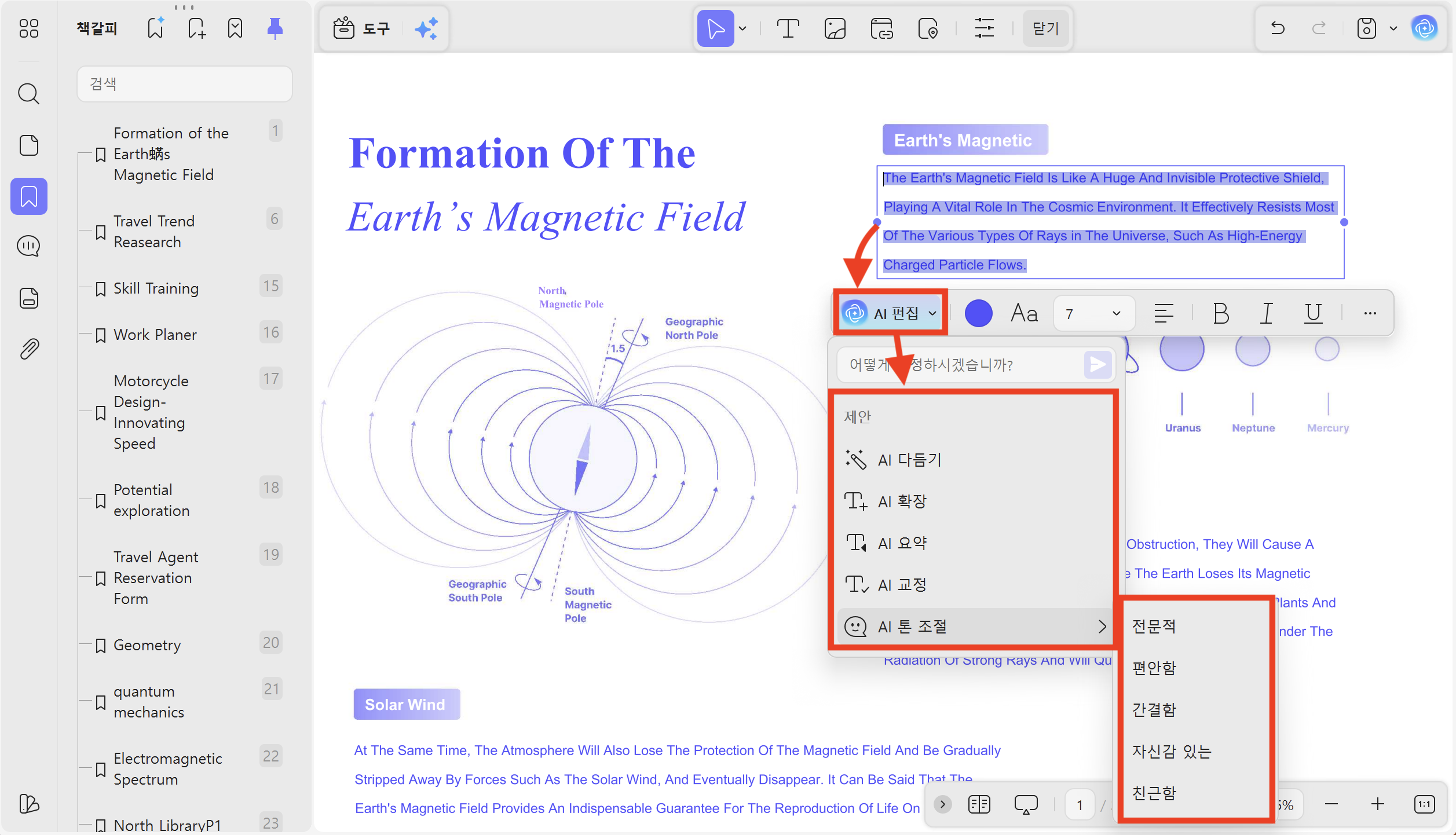Choose AI 교정 from the suggestions

pos(974,585)
